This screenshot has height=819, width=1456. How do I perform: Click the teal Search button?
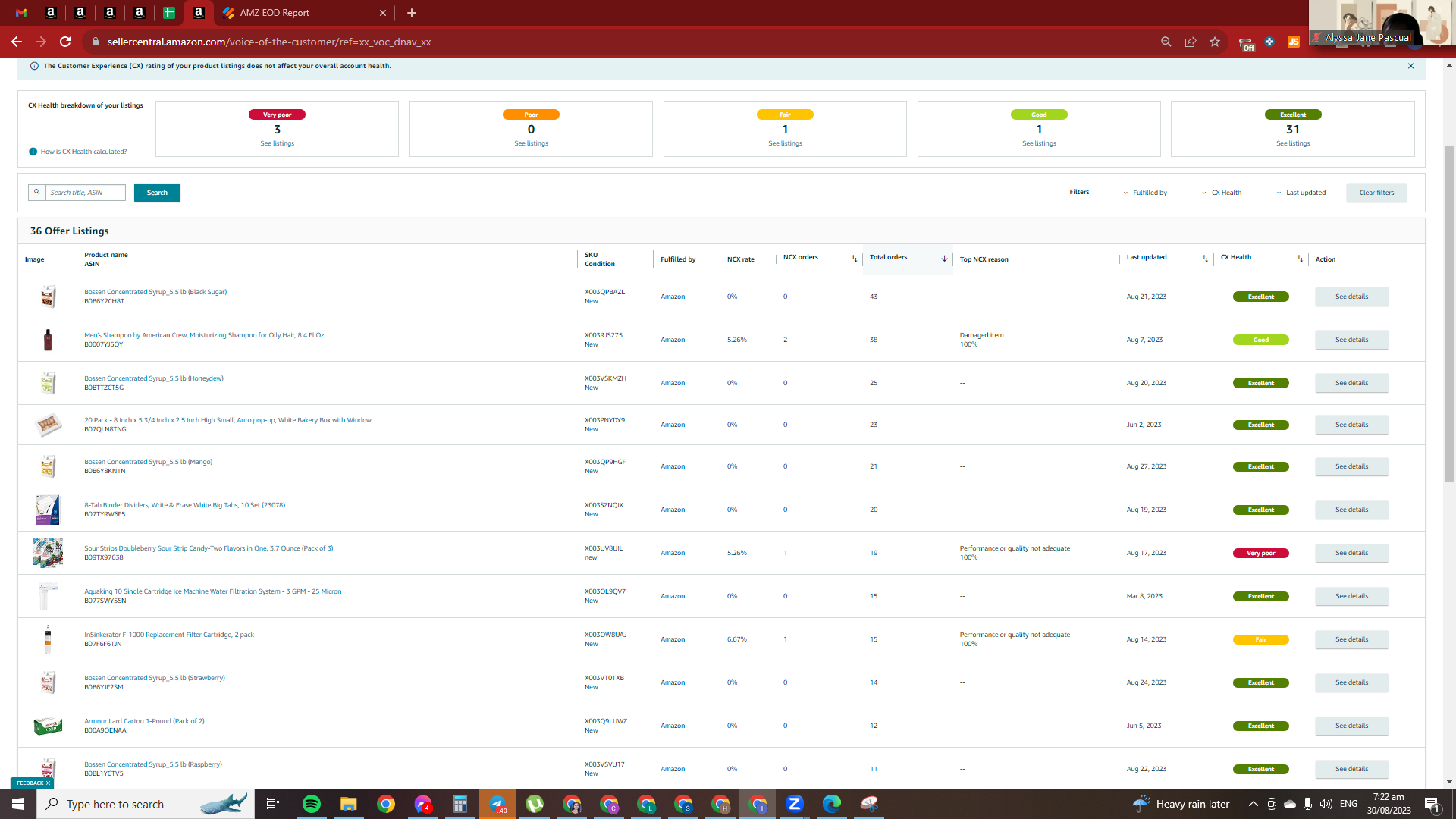click(157, 193)
